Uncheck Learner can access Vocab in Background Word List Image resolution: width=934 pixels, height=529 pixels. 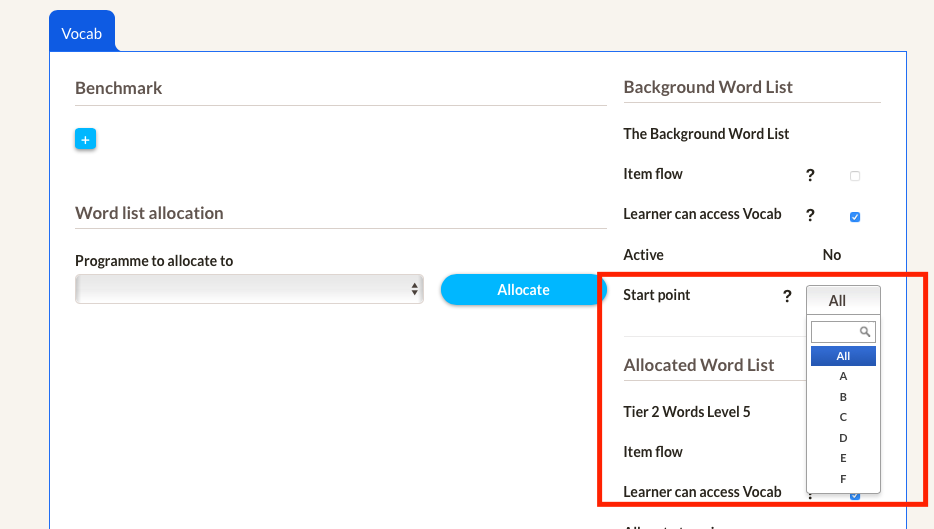coord(855,217)
